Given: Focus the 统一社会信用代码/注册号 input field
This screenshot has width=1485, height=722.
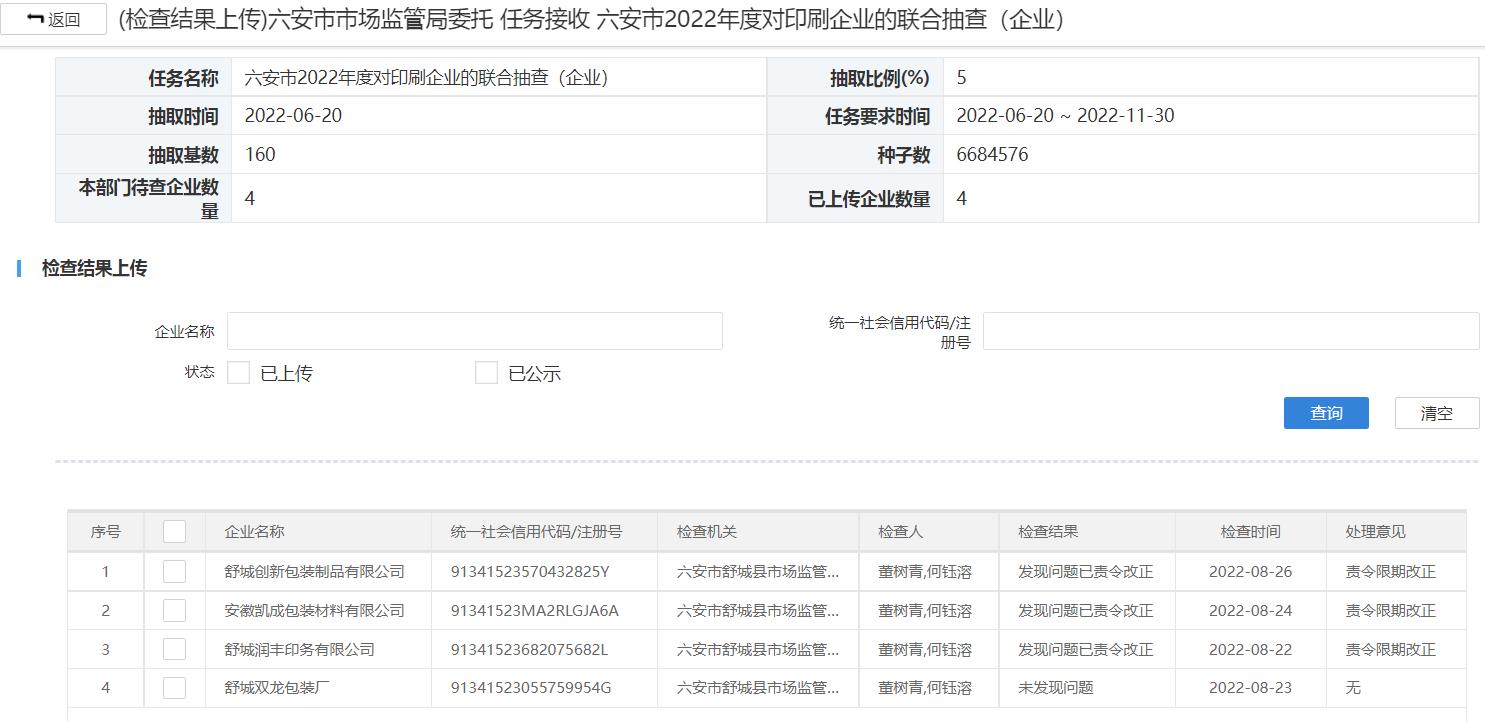Looking at the screenshot, I should coord(1231,331).
